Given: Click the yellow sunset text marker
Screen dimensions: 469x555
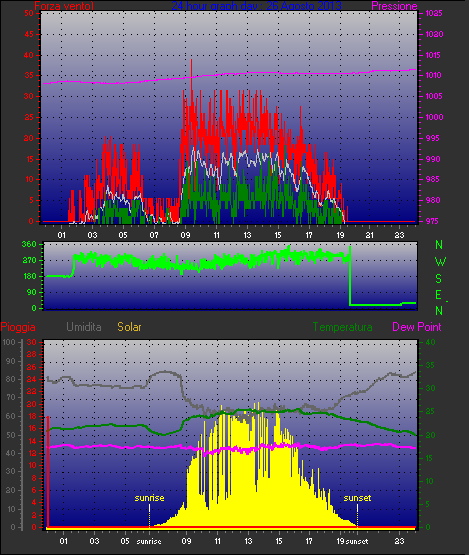Looking at the screenshot, I should coord(357,498).
